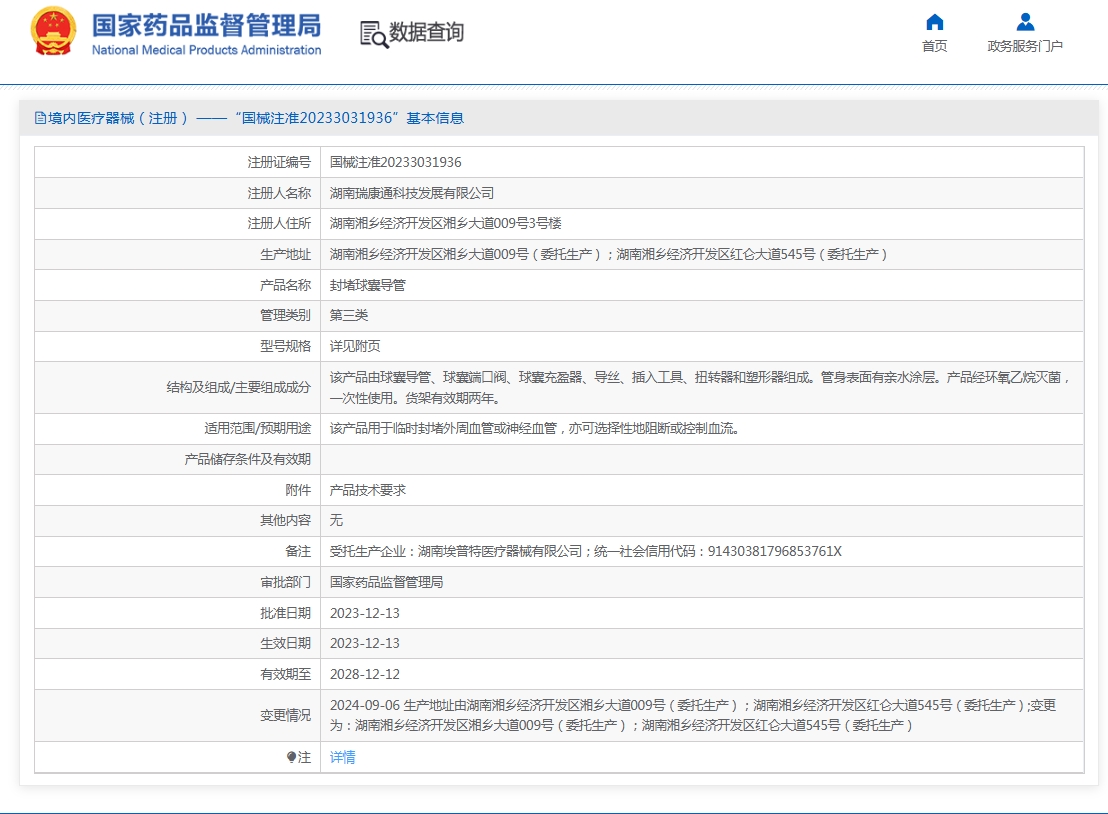Select the 变更情况 2024-09-06 change record
The width and height of the screenshot is (1108, 814).
(692, 715)
